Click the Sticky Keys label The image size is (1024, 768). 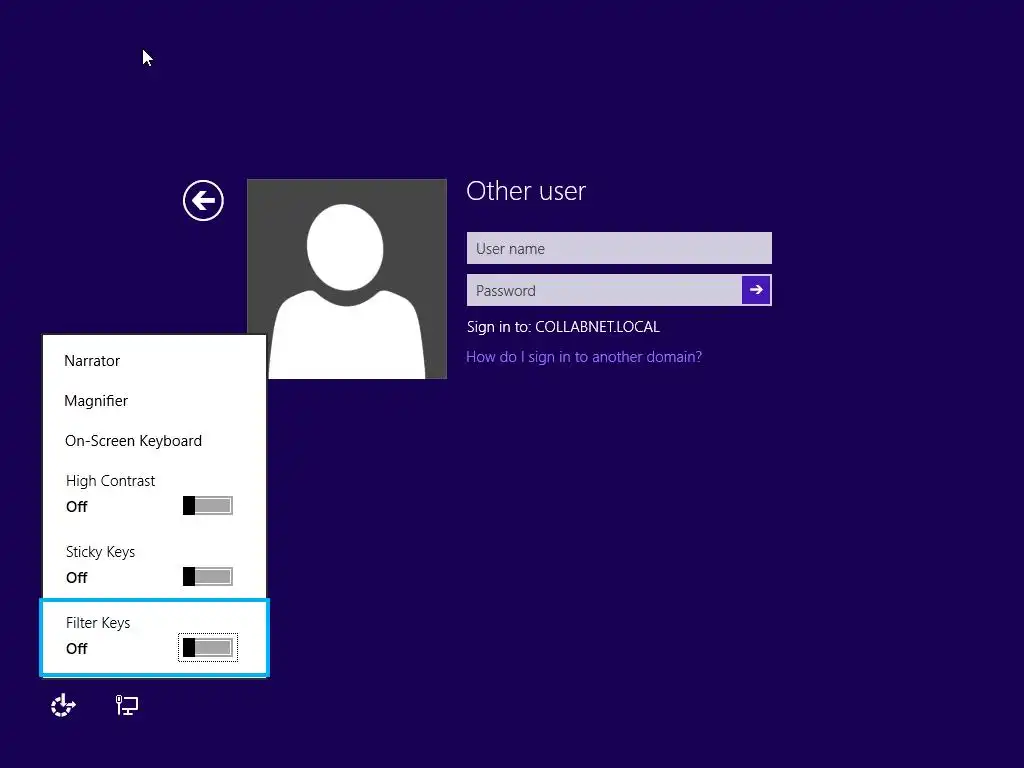point(101,552)
